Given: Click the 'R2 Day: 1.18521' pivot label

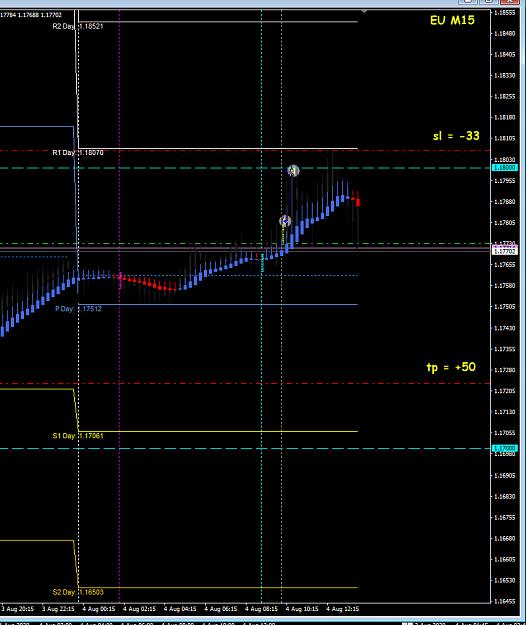Looking at the screenshot, I should click(x=78, y=26).
